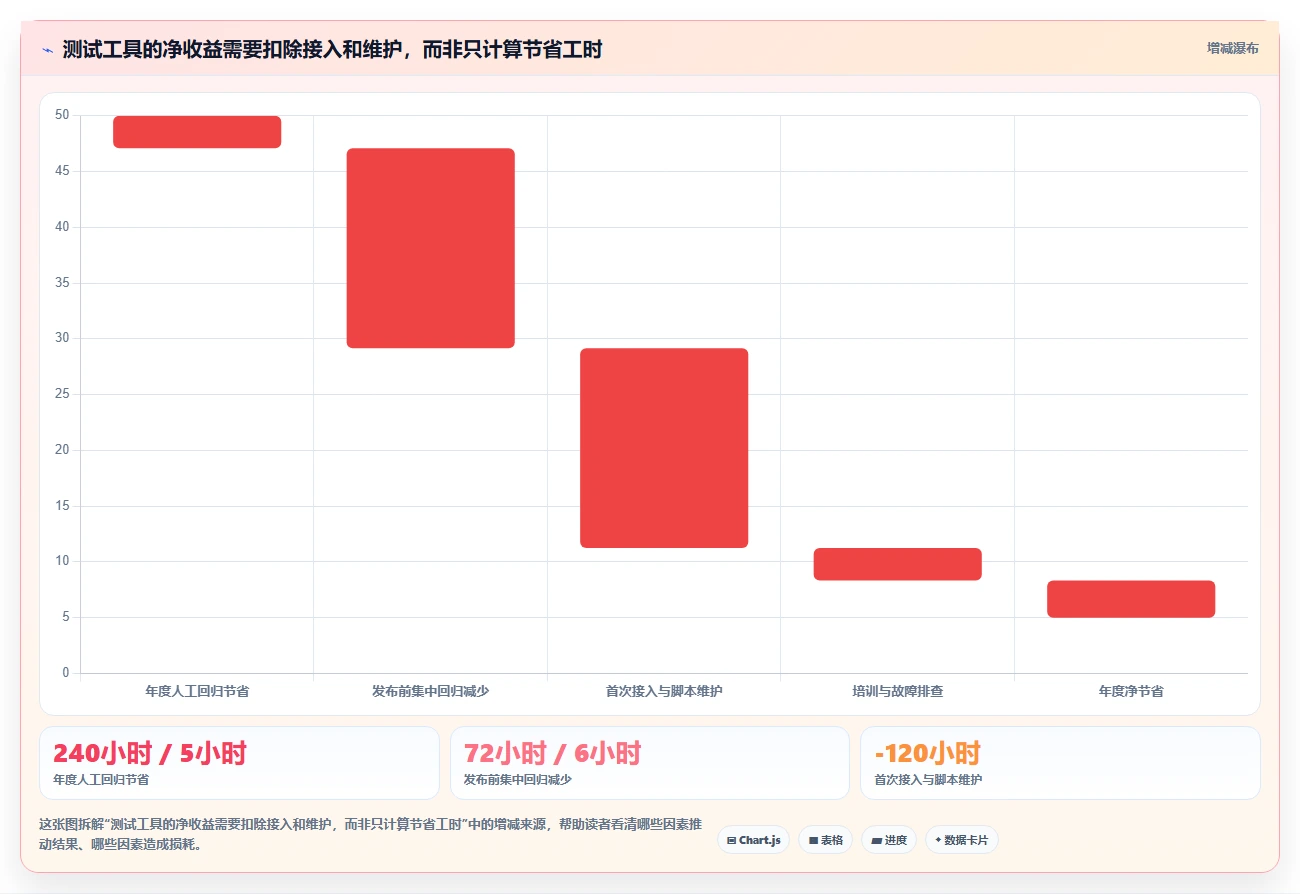The width and height of the screenshot is (1300, 894).
Task: Click 首次接入与脚本维护 caption in third card
Action: [928, 780]
